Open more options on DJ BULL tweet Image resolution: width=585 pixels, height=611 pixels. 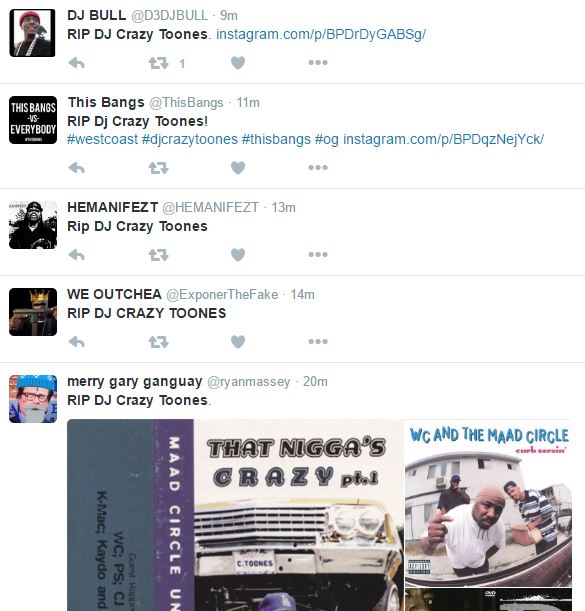pos(318,62)
